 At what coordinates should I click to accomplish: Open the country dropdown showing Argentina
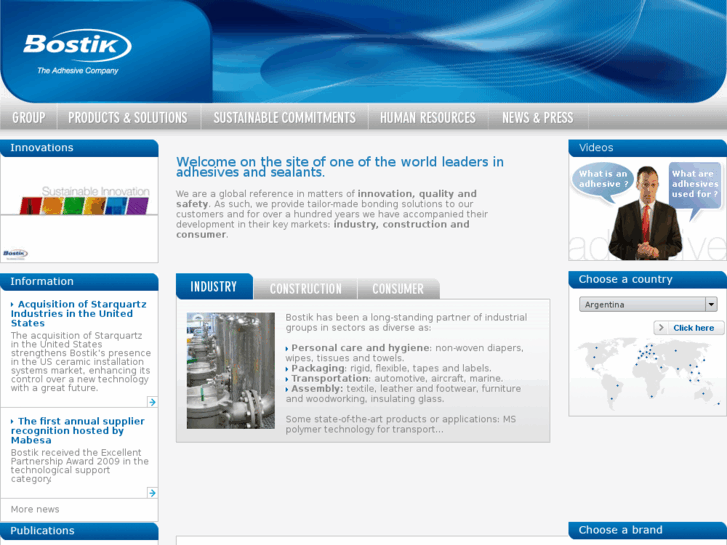648,304
